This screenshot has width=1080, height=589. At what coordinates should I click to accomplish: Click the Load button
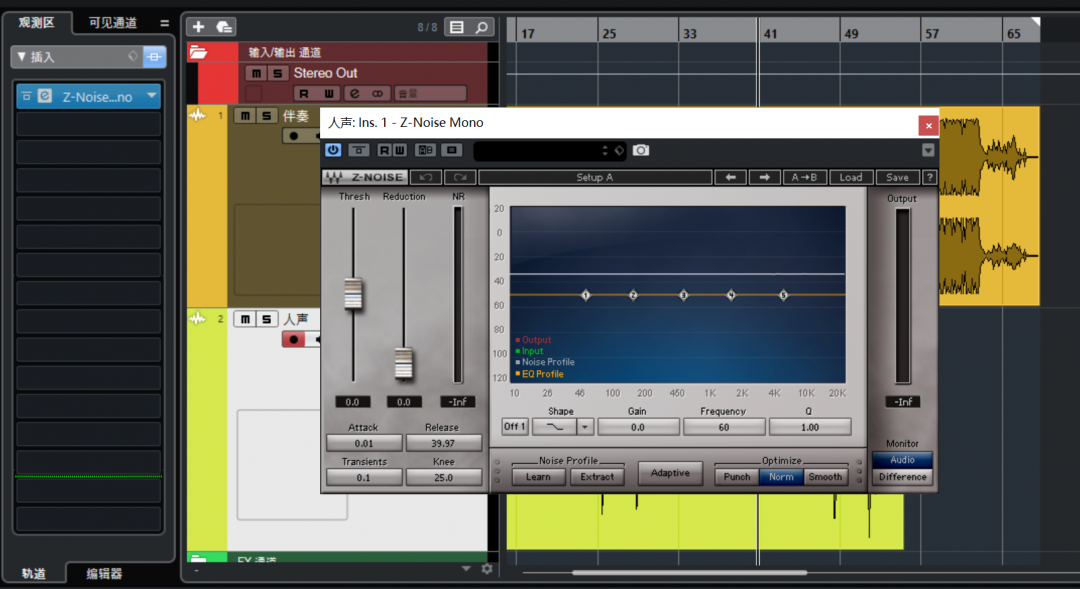(x=851, y=177)
